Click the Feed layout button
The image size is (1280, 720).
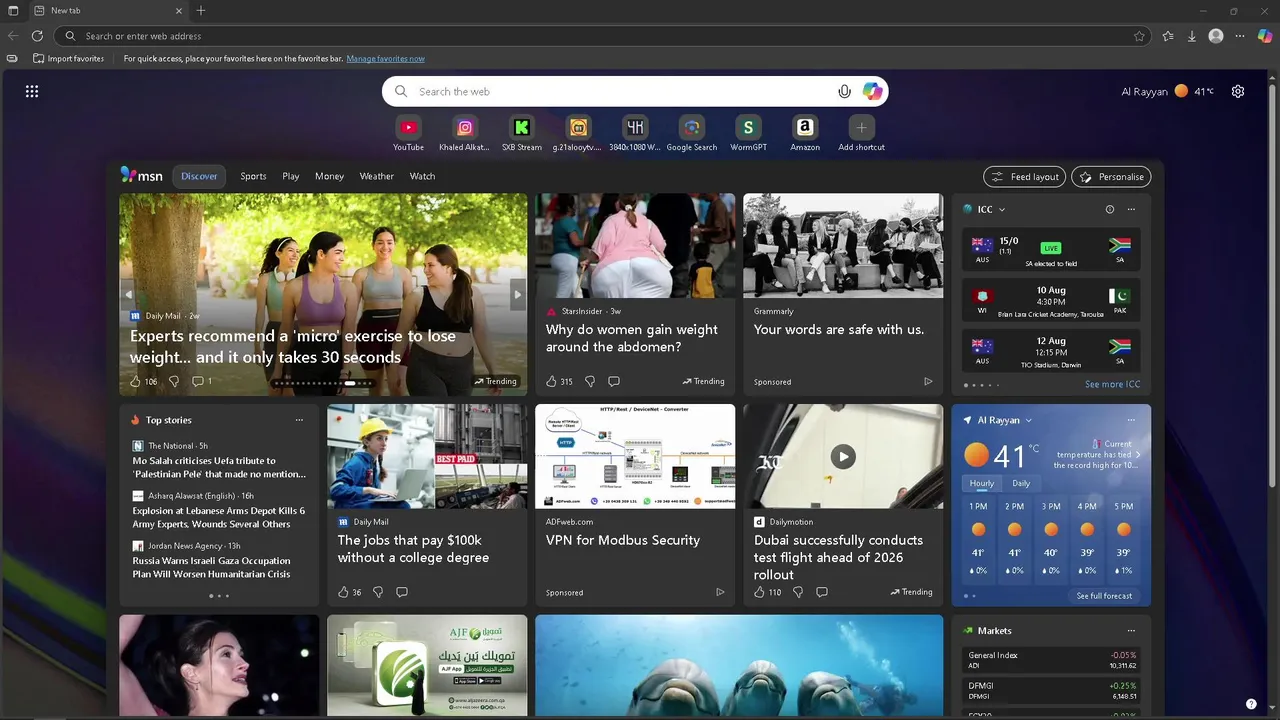[1024, 177]
